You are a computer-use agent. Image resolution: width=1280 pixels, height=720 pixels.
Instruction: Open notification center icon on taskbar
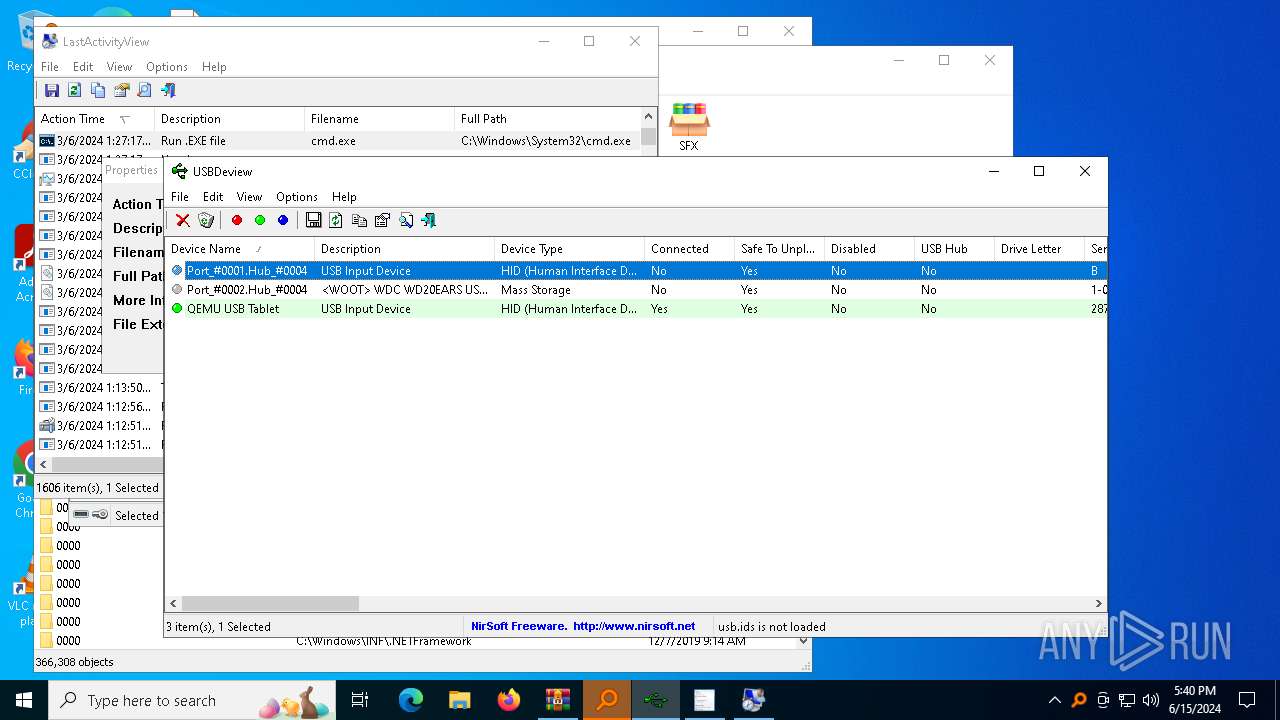pos(1247,700)
